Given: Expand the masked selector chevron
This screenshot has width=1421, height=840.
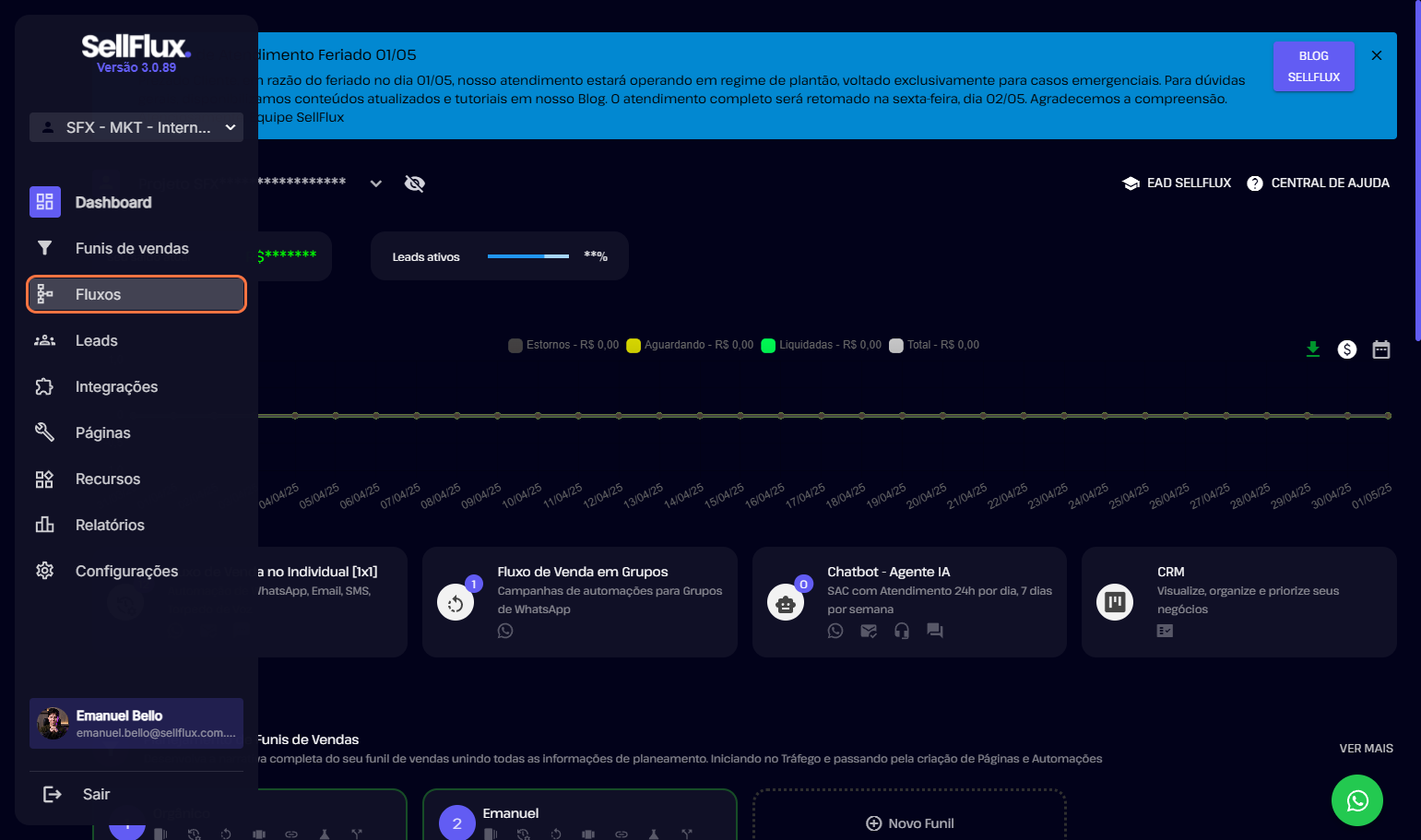Looking at the screenshot, I should [x=376, y=183].
